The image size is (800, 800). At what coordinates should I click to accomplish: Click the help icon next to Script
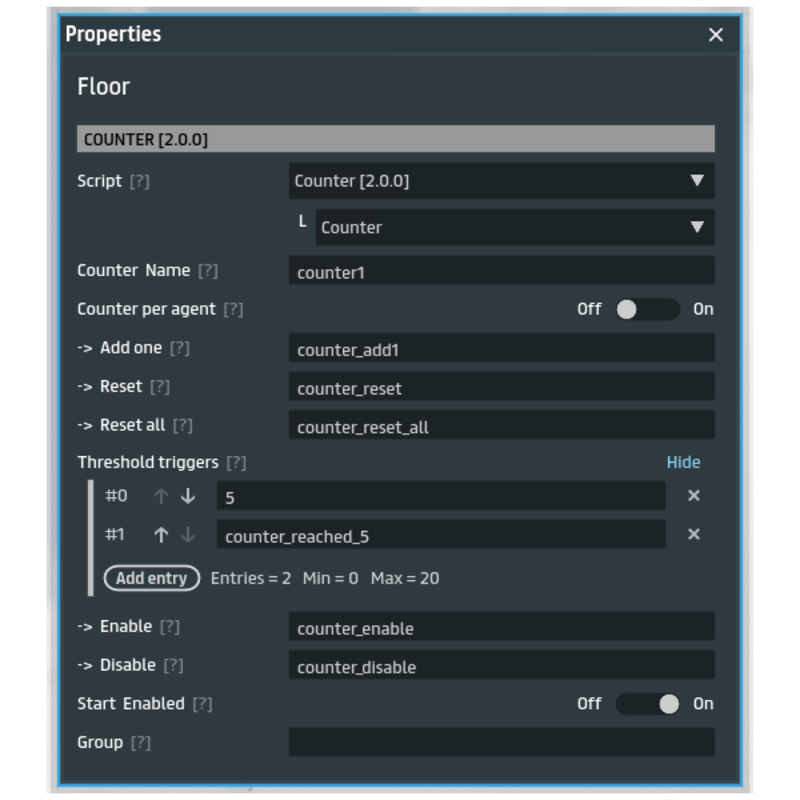[140, 182]
